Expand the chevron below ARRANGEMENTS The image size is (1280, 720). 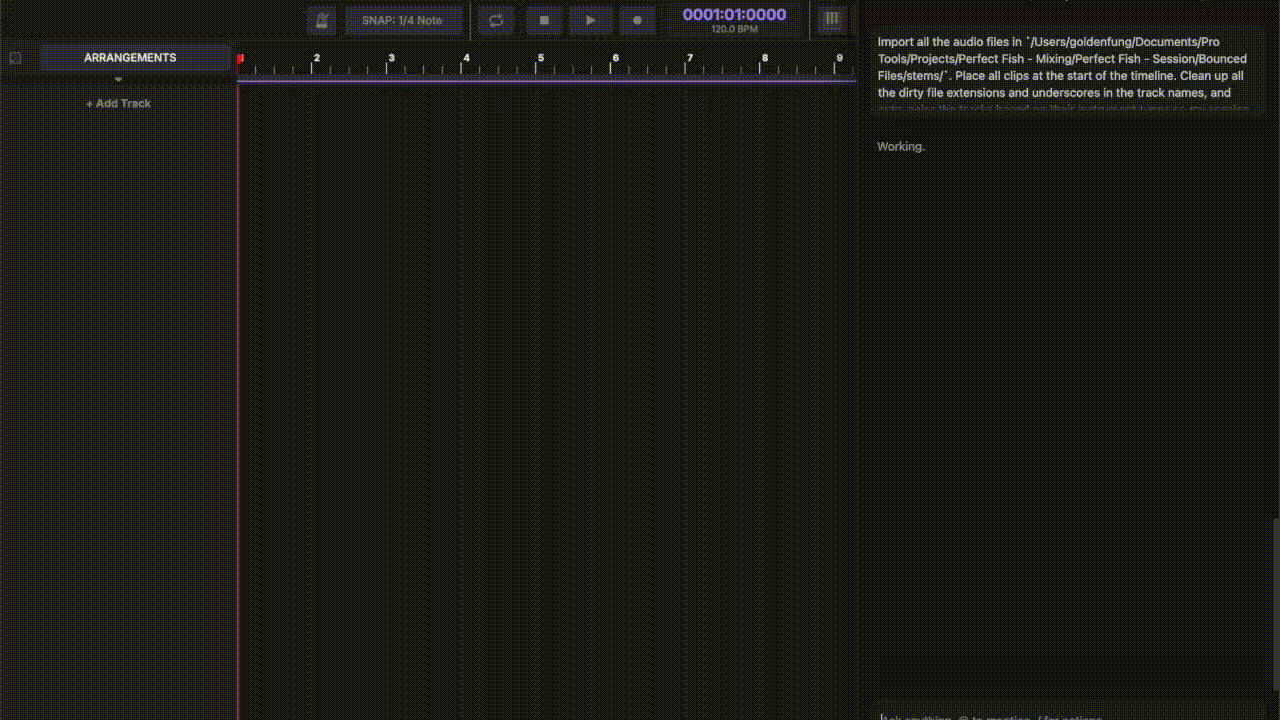pos(118,79)
